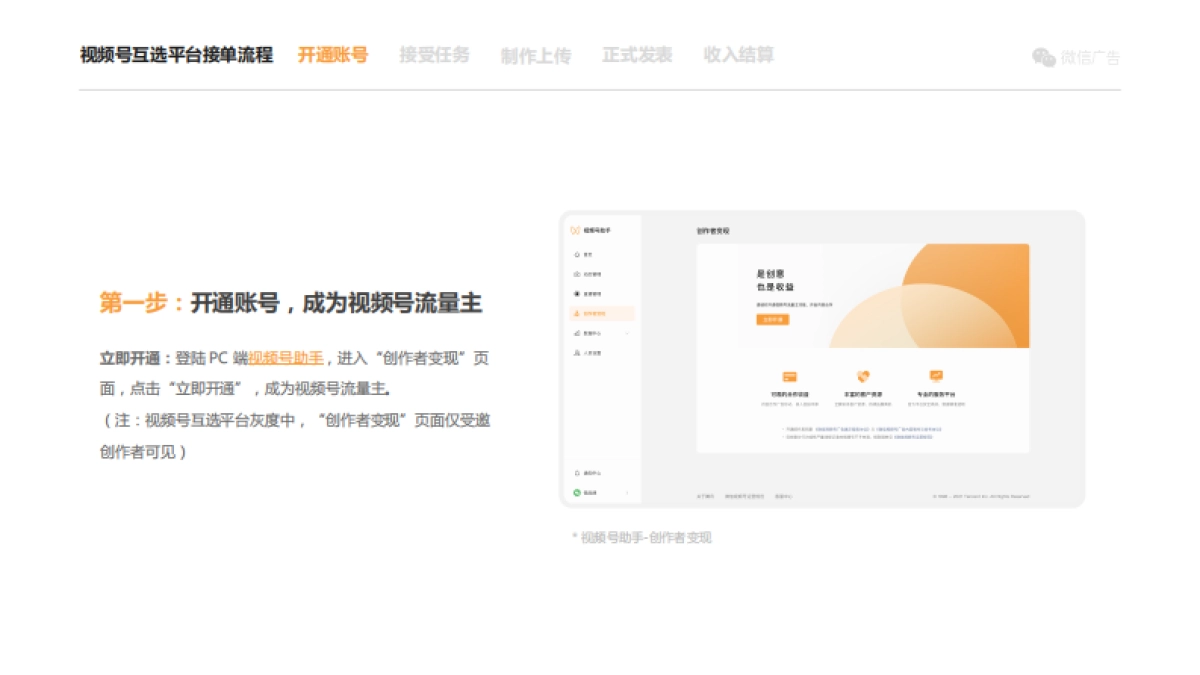Click the dark 直播管理 sidebar icon
Viewport: 1200px width, 675px height.
(x=576, y=291)
